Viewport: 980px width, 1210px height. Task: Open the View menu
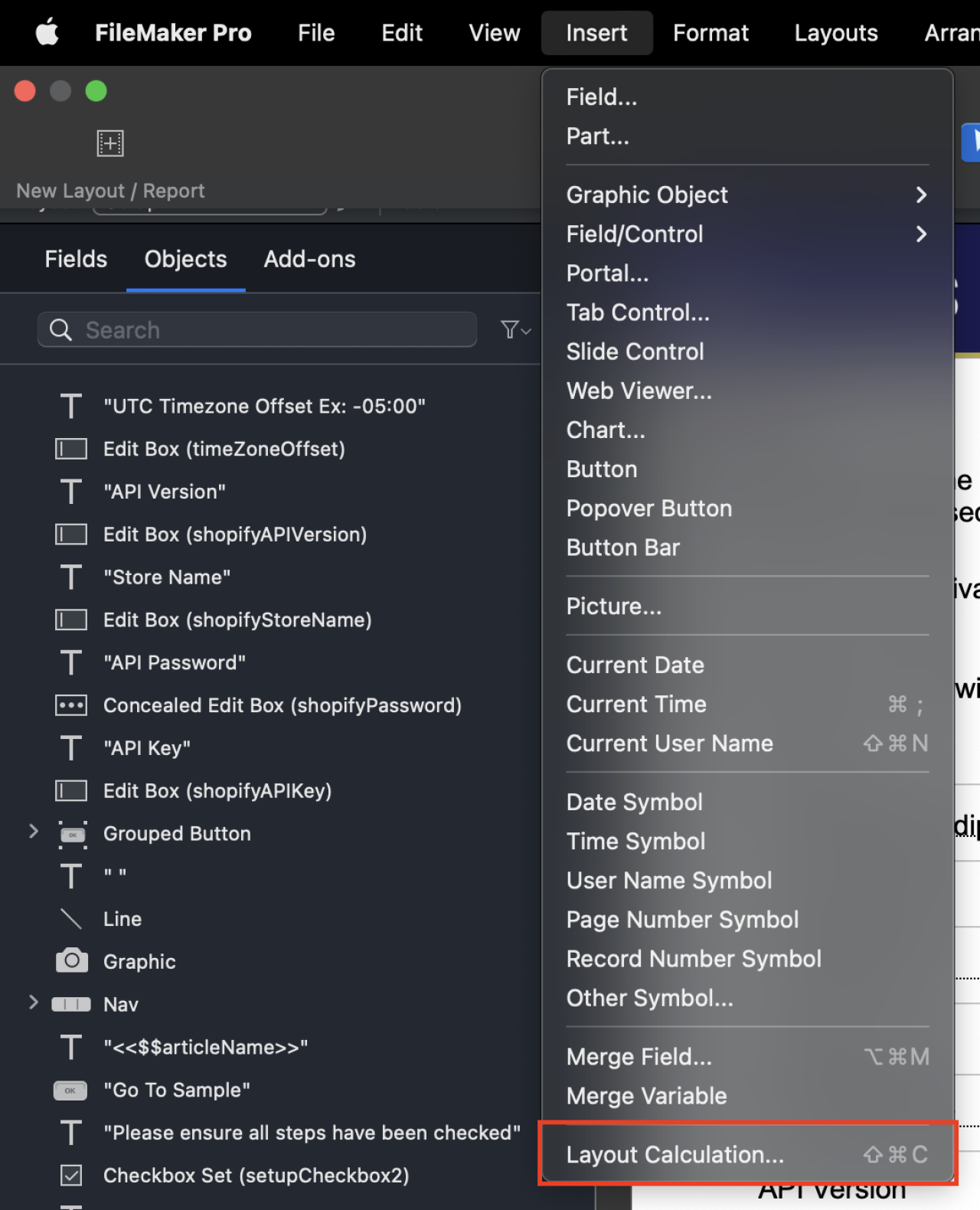pos(495,33)
